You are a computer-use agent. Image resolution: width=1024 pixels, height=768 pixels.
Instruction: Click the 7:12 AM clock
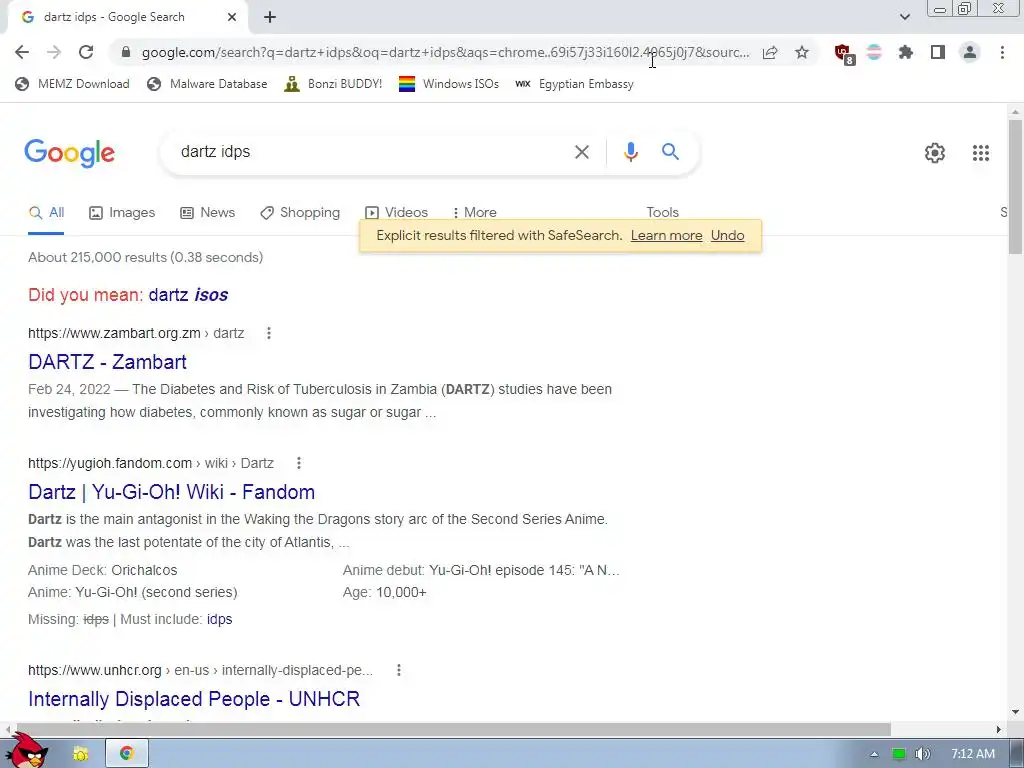click(973, 754)
